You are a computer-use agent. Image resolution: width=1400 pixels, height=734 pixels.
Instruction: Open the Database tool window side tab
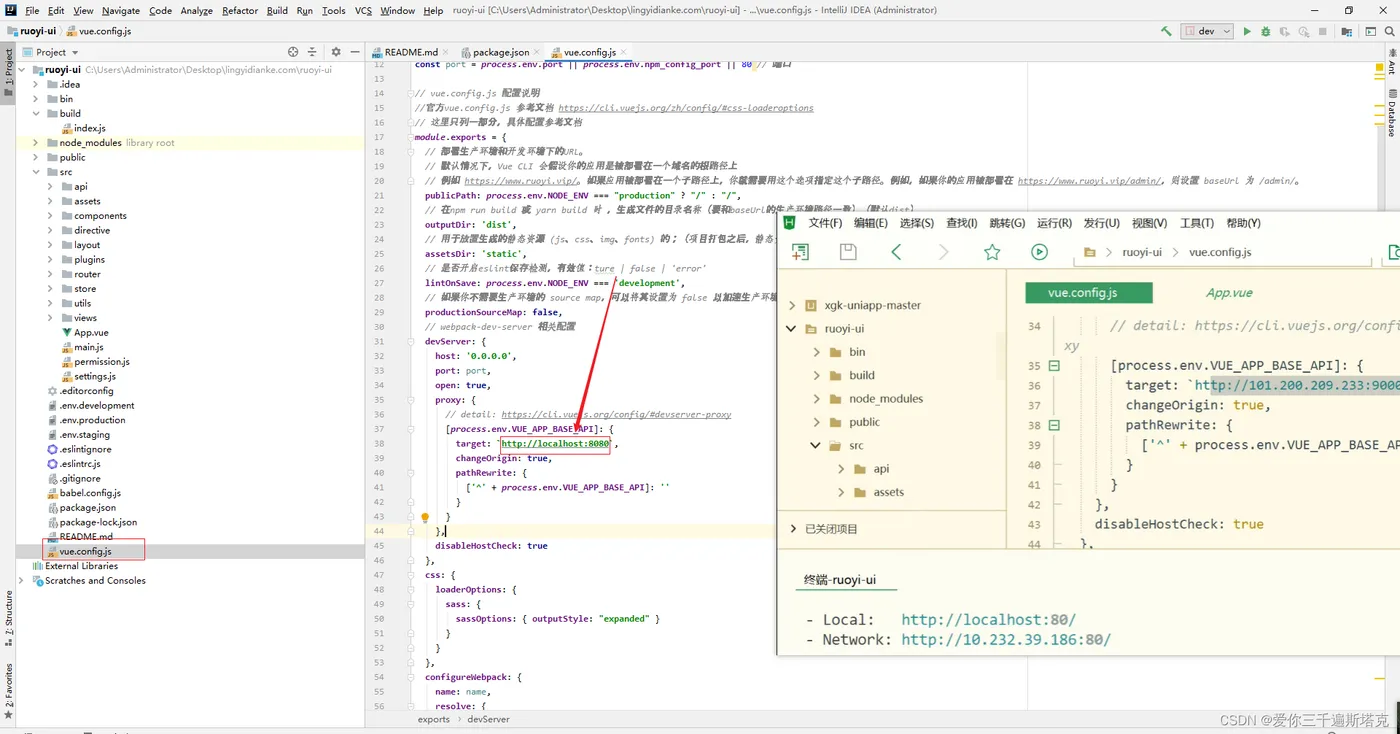1391,112
